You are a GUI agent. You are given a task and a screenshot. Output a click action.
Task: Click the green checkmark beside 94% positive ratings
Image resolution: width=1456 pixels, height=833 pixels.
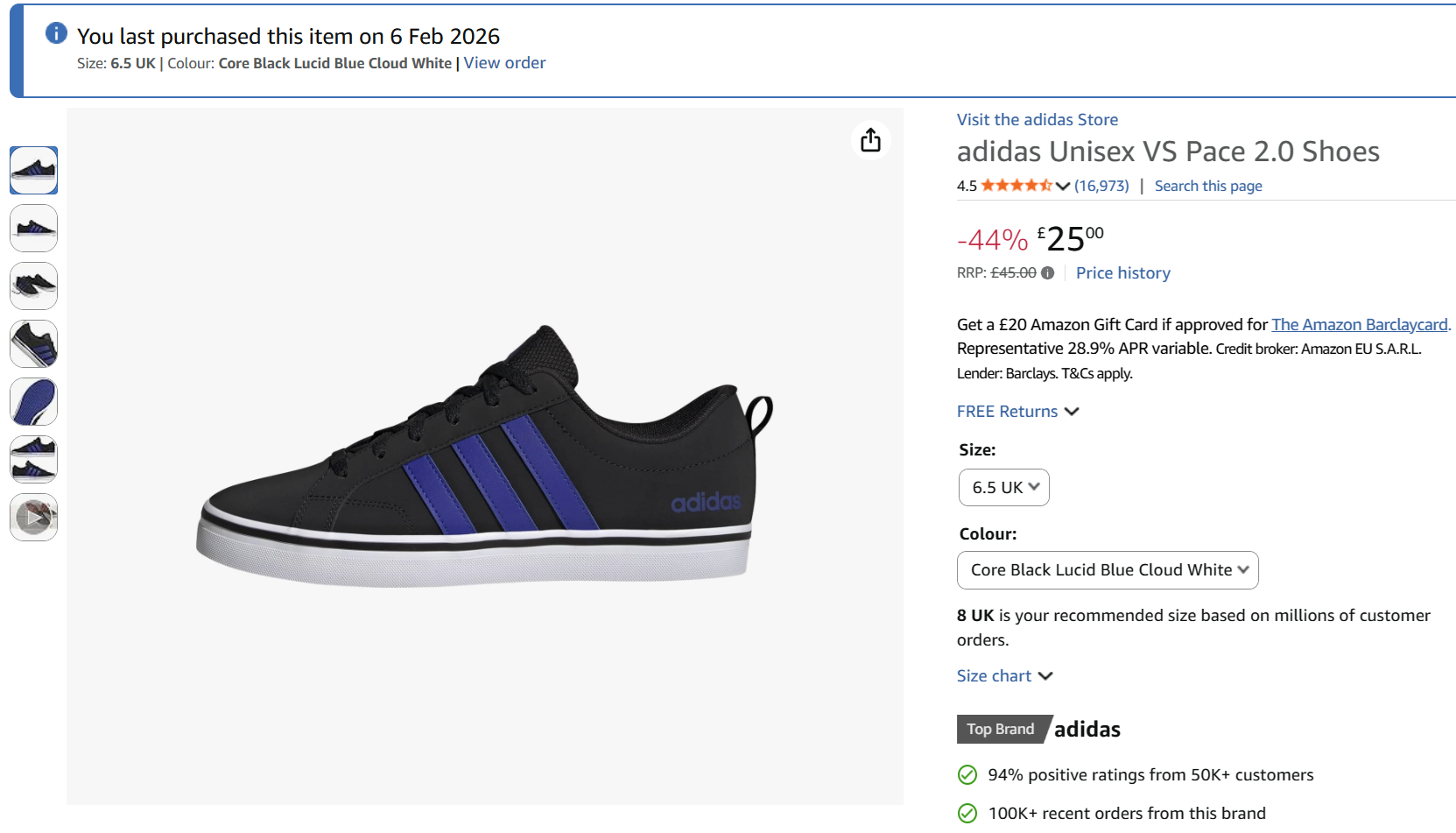pyautogui.click(x=967, y=775)
